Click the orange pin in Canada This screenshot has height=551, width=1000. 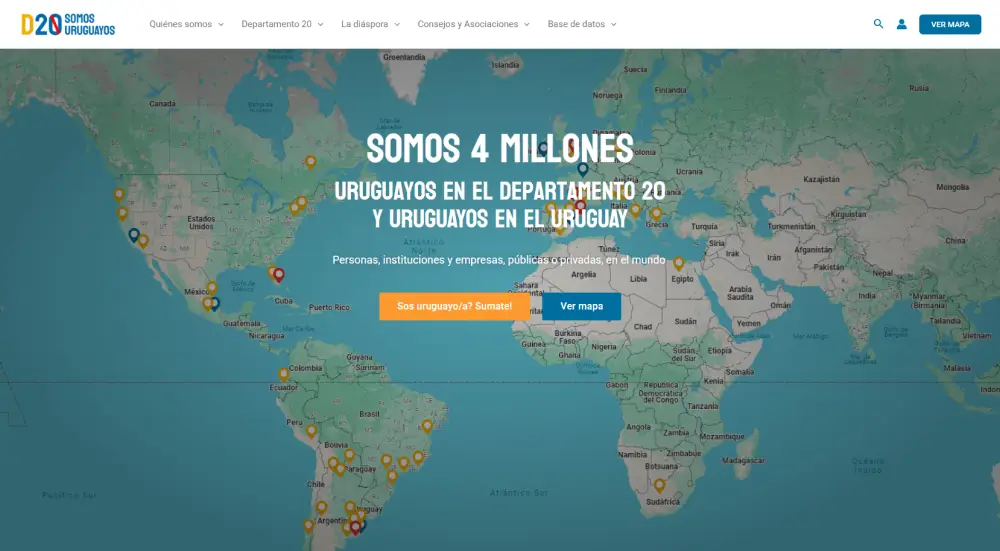[310, 161]
